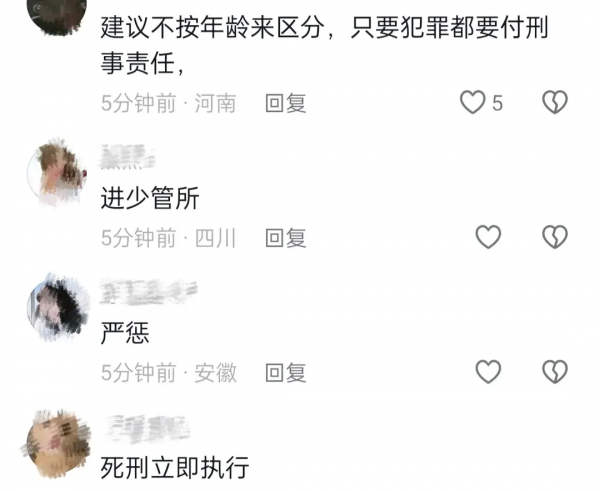
Task: Like the '进少管所' comment
Action: [x=488, y=237]
